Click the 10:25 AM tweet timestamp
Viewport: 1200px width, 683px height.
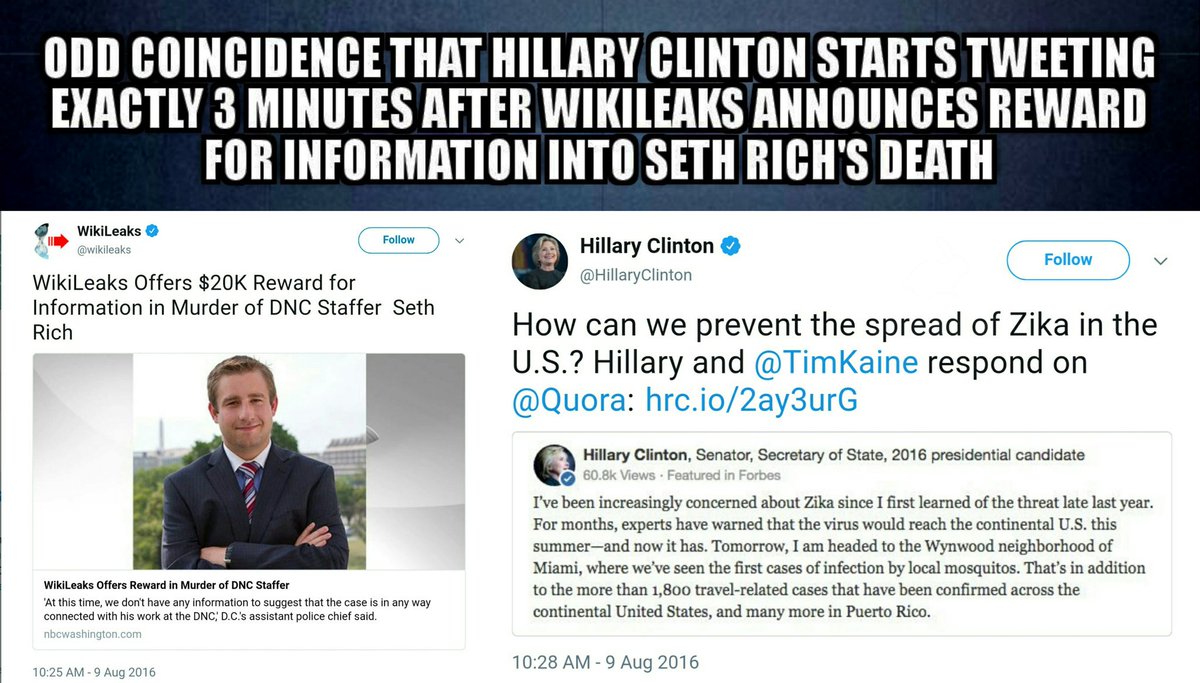(x=94, y=672)
